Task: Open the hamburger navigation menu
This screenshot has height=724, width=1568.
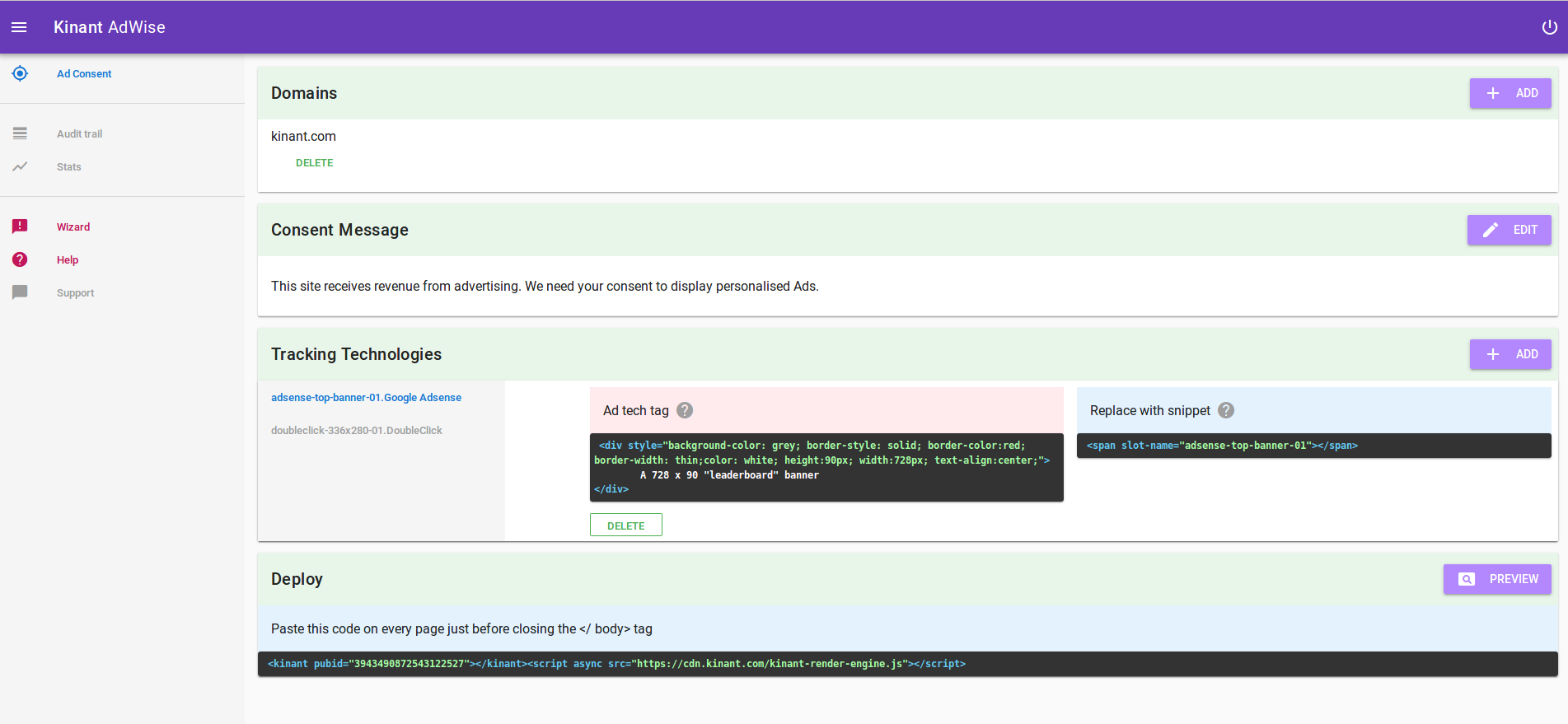Action: [19, 27]
